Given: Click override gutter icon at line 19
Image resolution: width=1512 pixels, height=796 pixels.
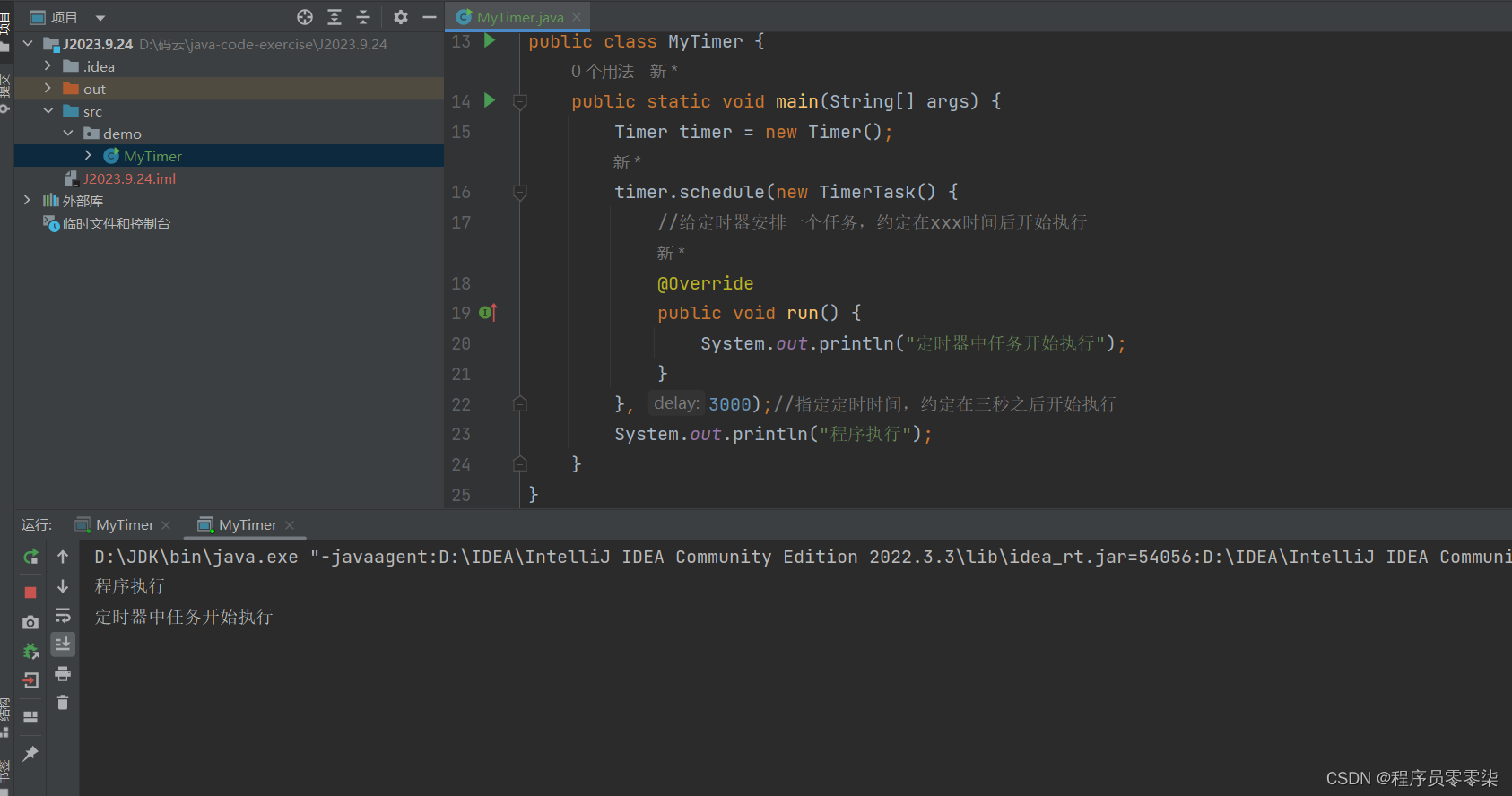Looking at the screenshot, I should 489,312.
